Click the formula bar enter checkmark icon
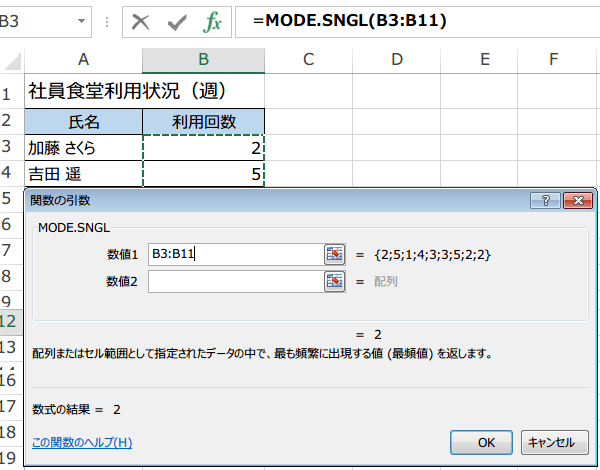This screenshot has width=600, height=470. pyautogui.click(x=177, y=22)
